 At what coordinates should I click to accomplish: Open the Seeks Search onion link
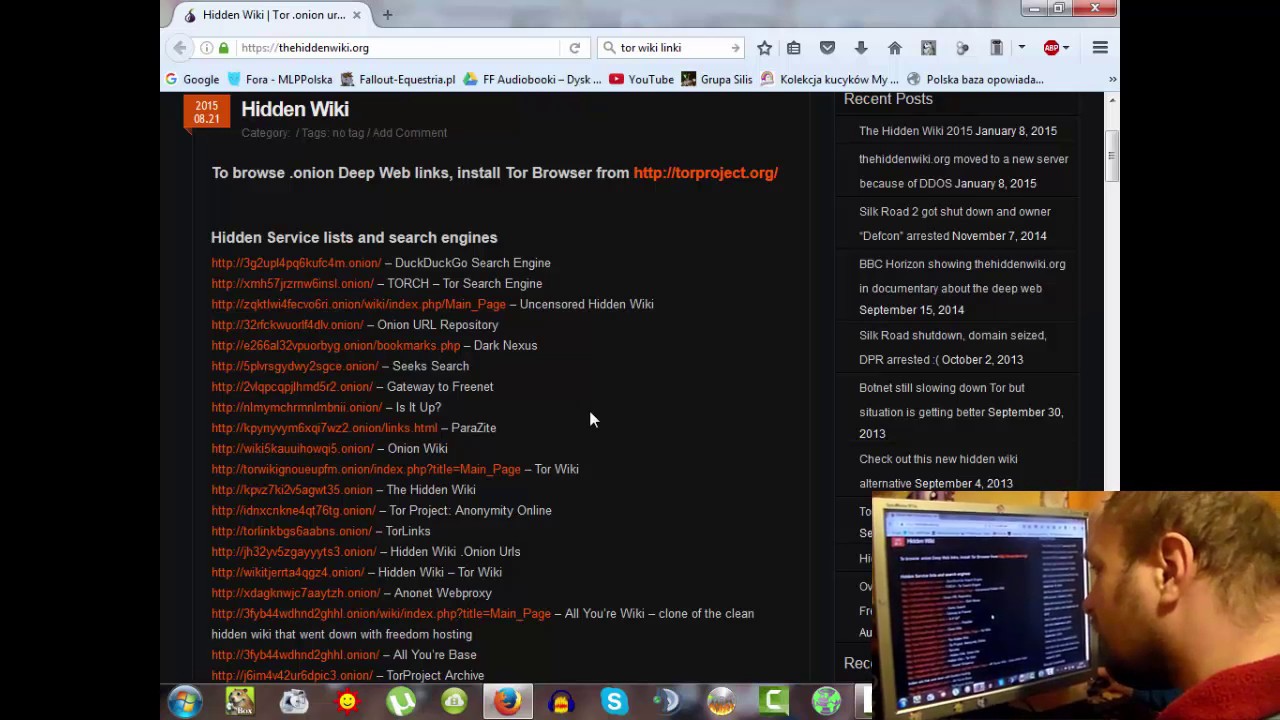point(294,366)
